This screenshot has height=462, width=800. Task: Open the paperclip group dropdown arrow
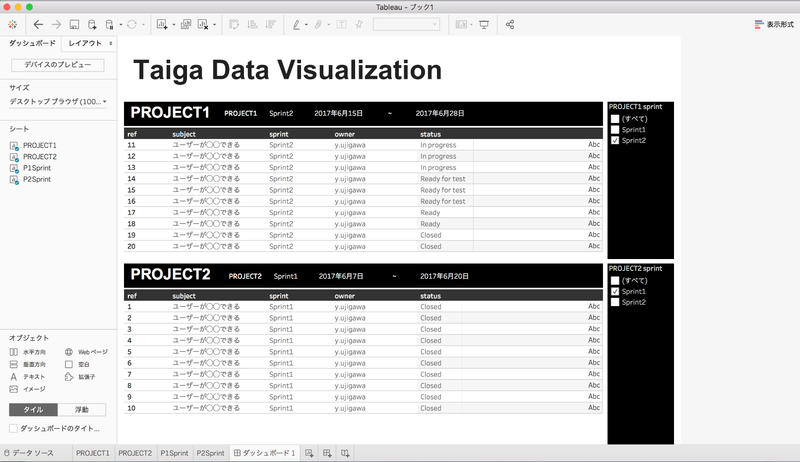pos(329,24)
